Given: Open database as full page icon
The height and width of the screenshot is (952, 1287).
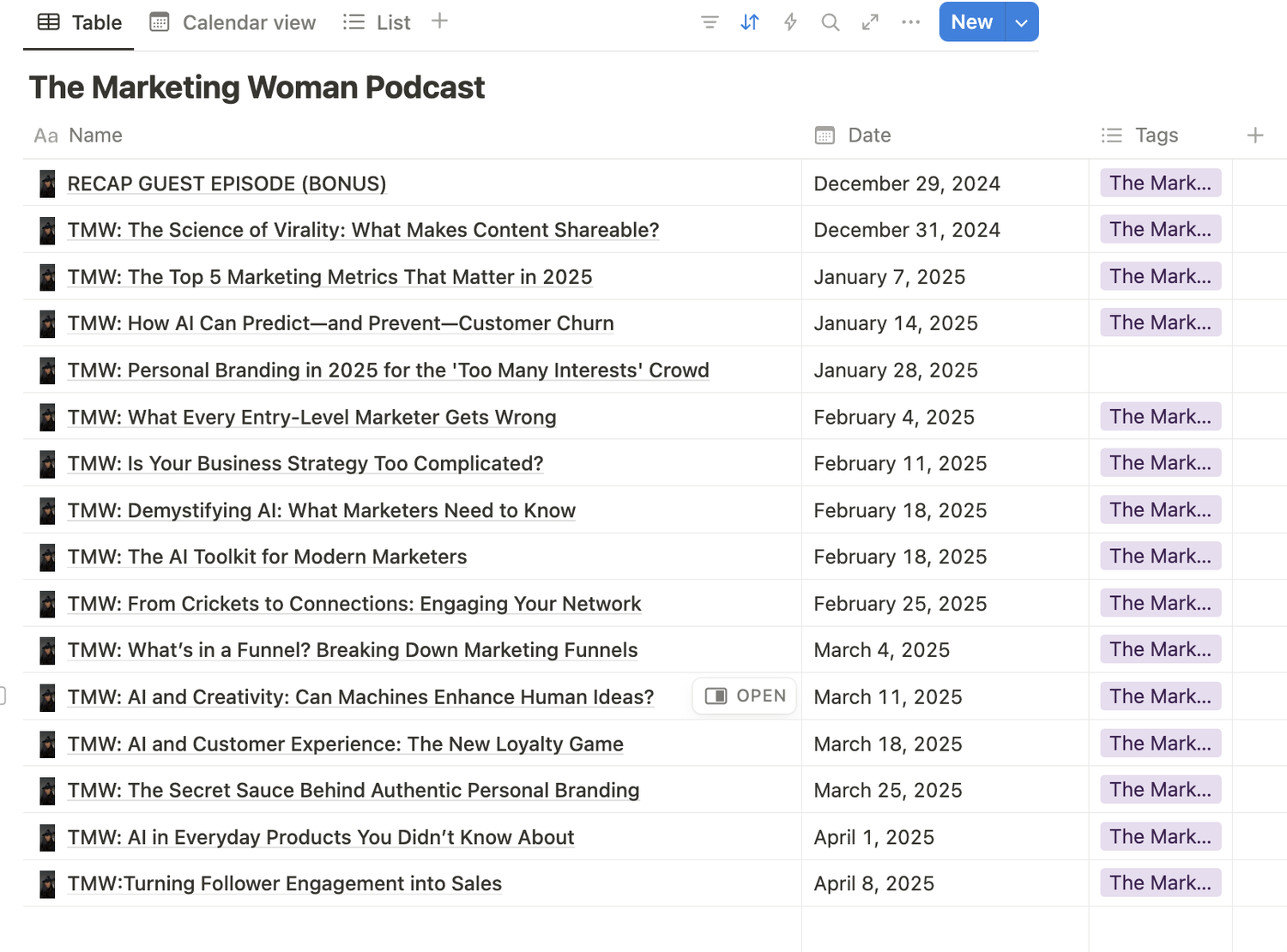Looking at the screenshot, I should click(x=870, y=22).
